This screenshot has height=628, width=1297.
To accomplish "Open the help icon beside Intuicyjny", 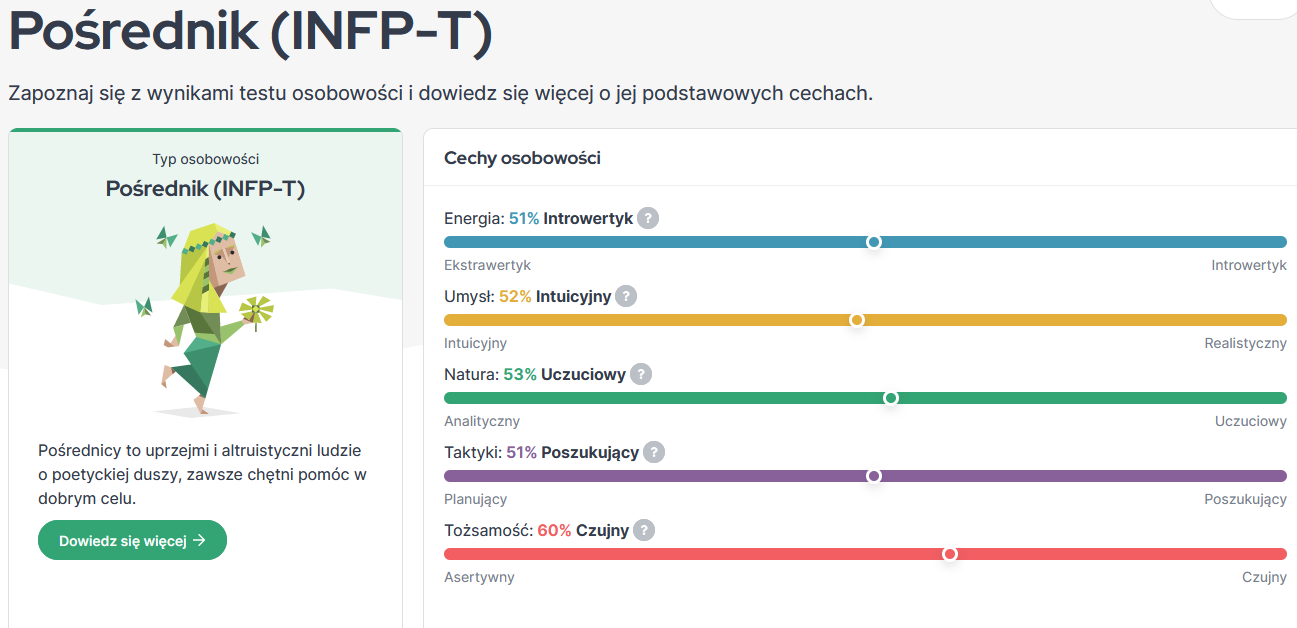I will point(626,296).
